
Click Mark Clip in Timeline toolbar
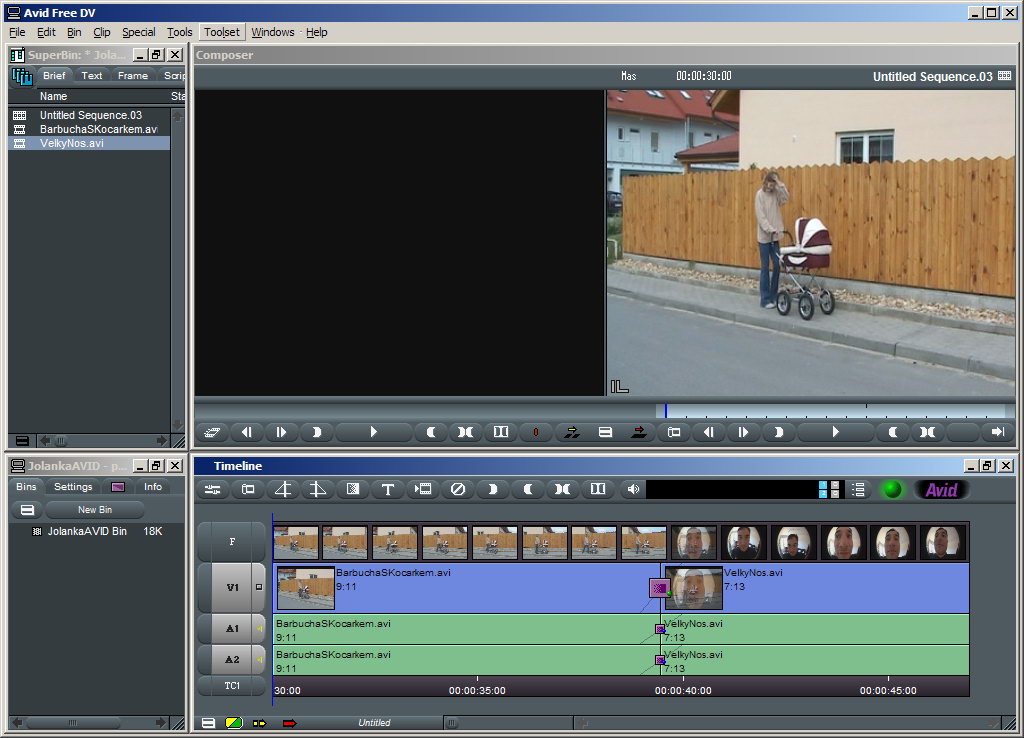tap(562, 489)
